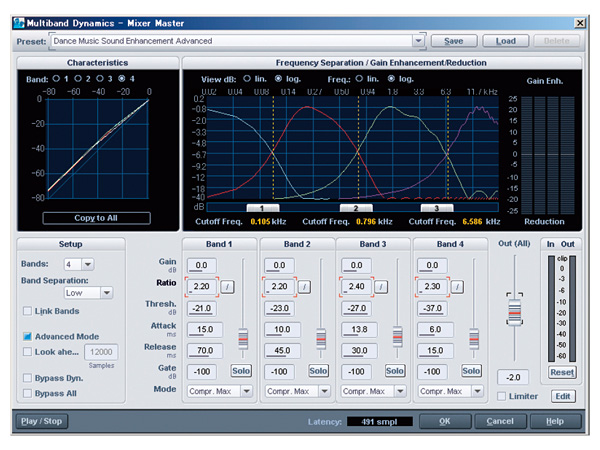
Task: Click Band 1 Thresh. field -21.0
Action: click(x=202, y=308)
